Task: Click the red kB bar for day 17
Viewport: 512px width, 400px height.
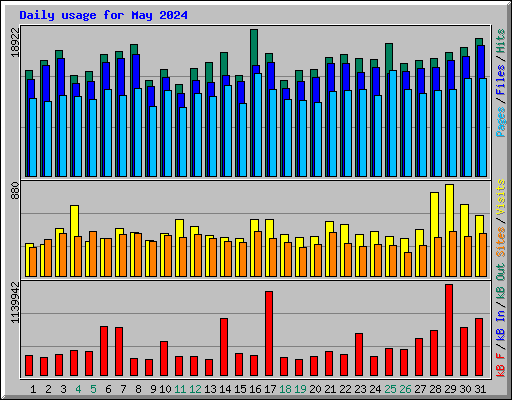Action: (x=269, y=333)
